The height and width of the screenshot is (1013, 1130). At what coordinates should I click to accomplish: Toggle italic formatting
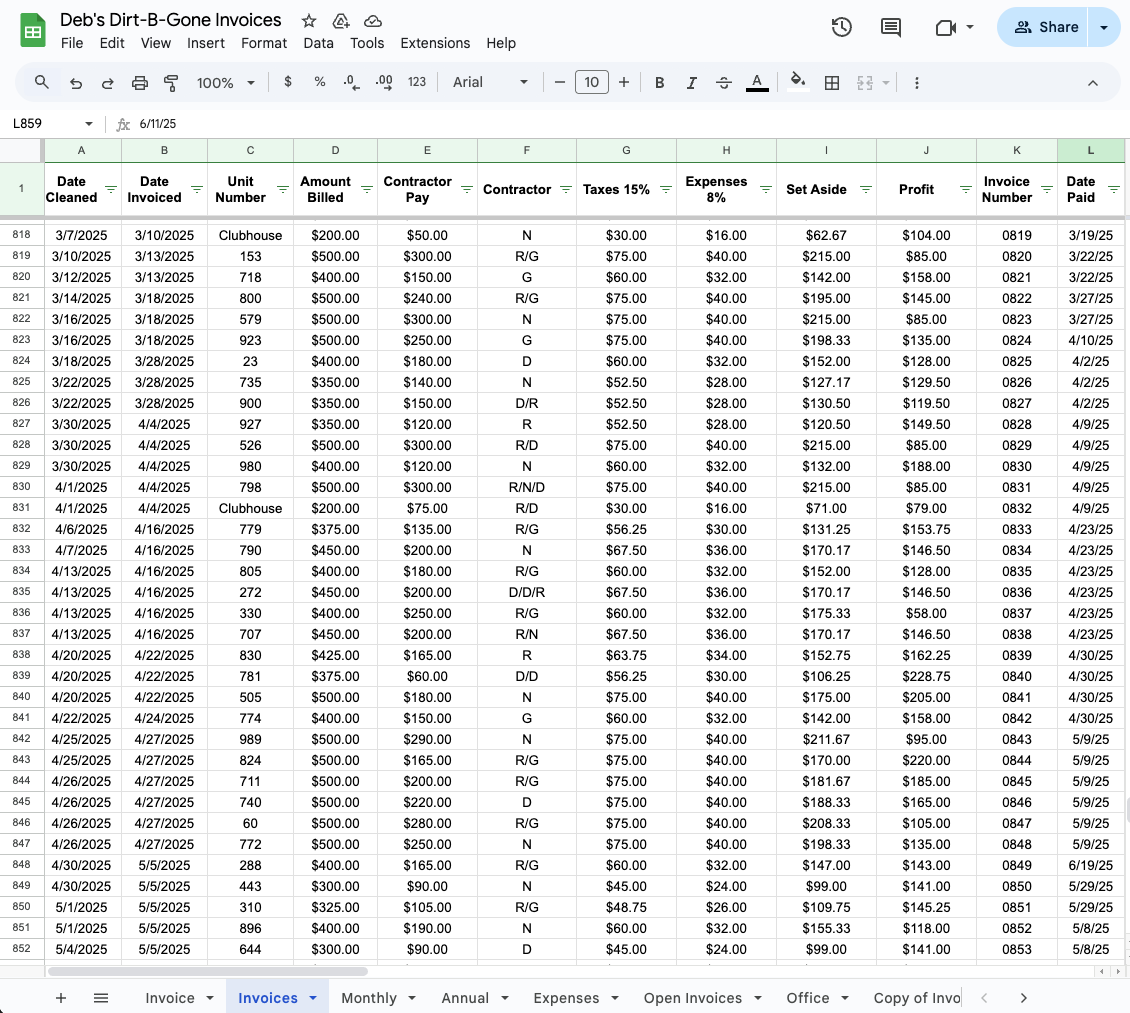pyautogui.click(x=691, y=82)
